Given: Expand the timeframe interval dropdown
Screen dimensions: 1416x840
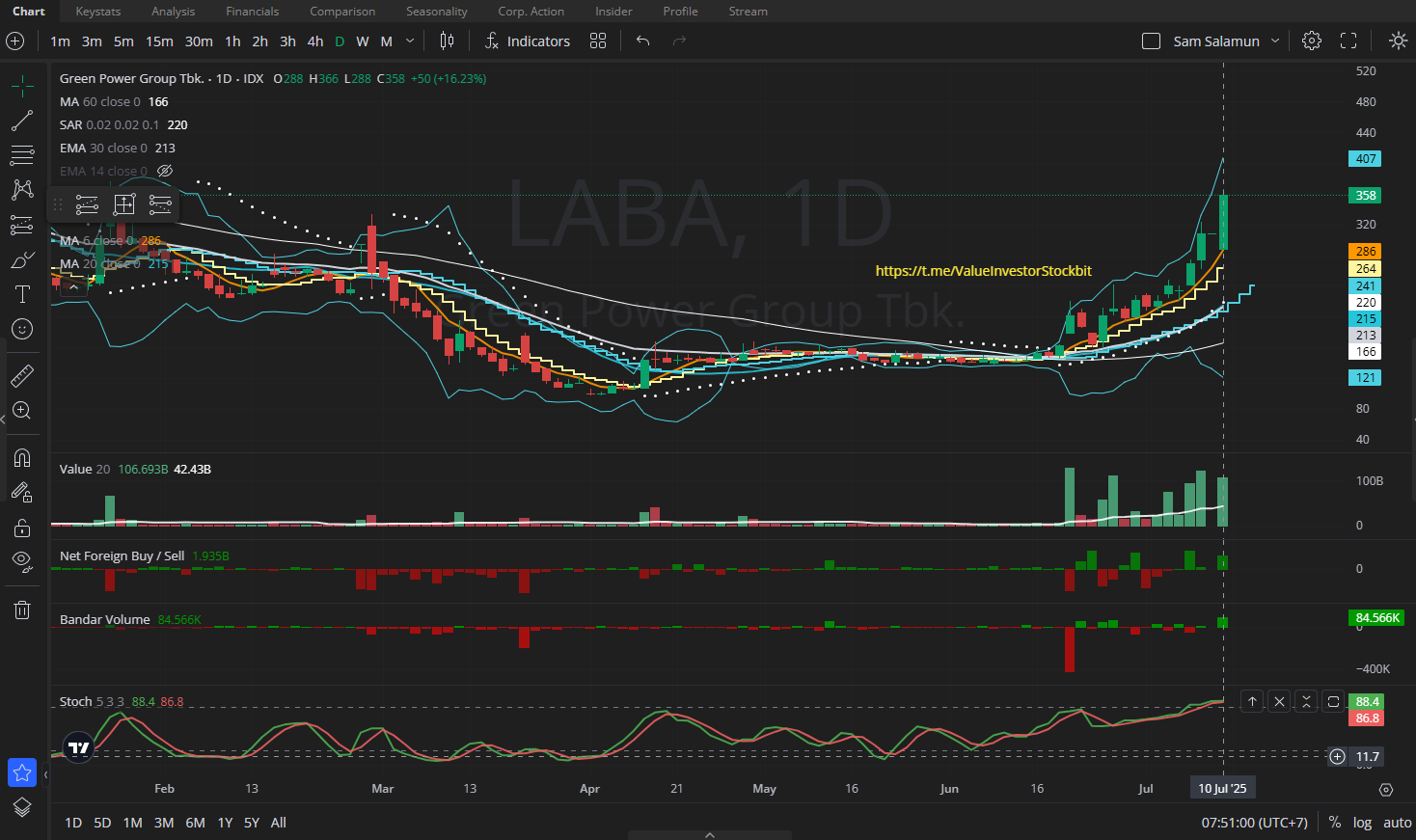Looking at the screenshot, I should [410, 41].
